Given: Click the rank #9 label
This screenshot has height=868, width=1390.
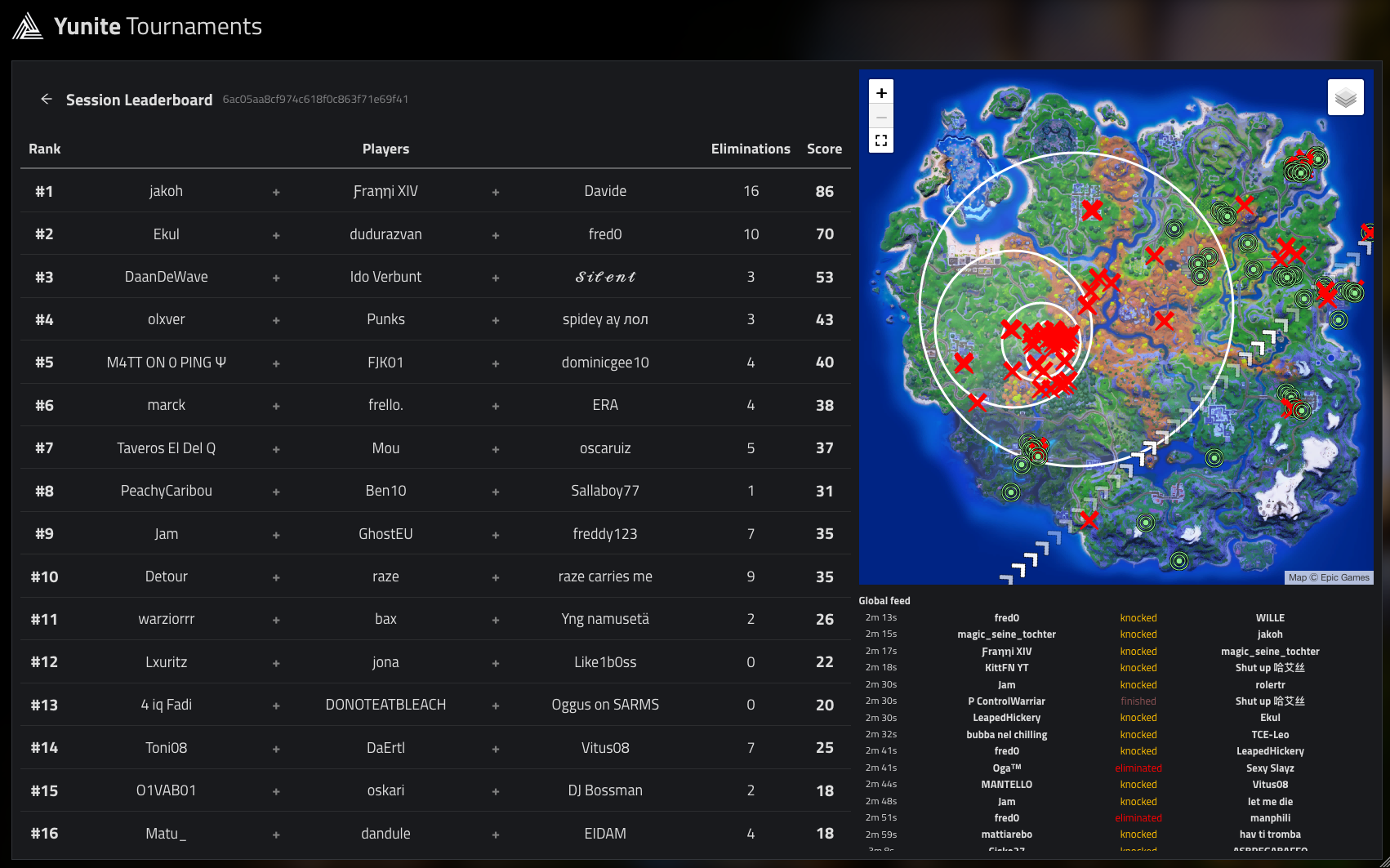Looking at the screenshot, I should 44,534.
